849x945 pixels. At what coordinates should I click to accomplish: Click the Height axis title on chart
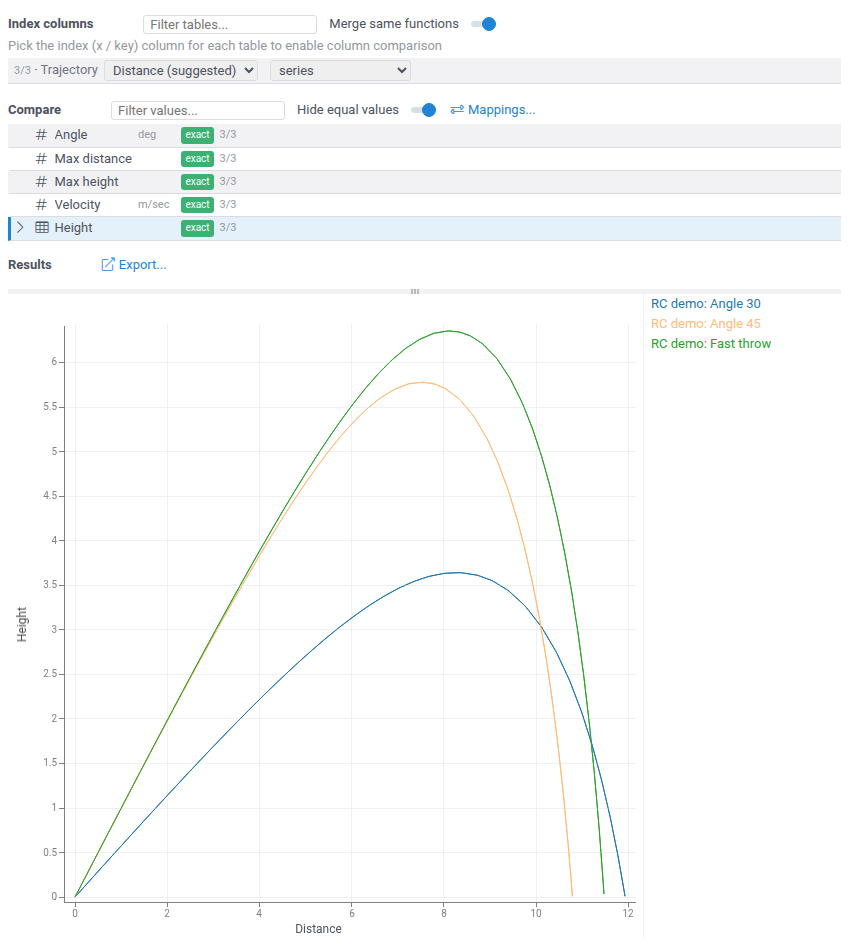(22, 624)
